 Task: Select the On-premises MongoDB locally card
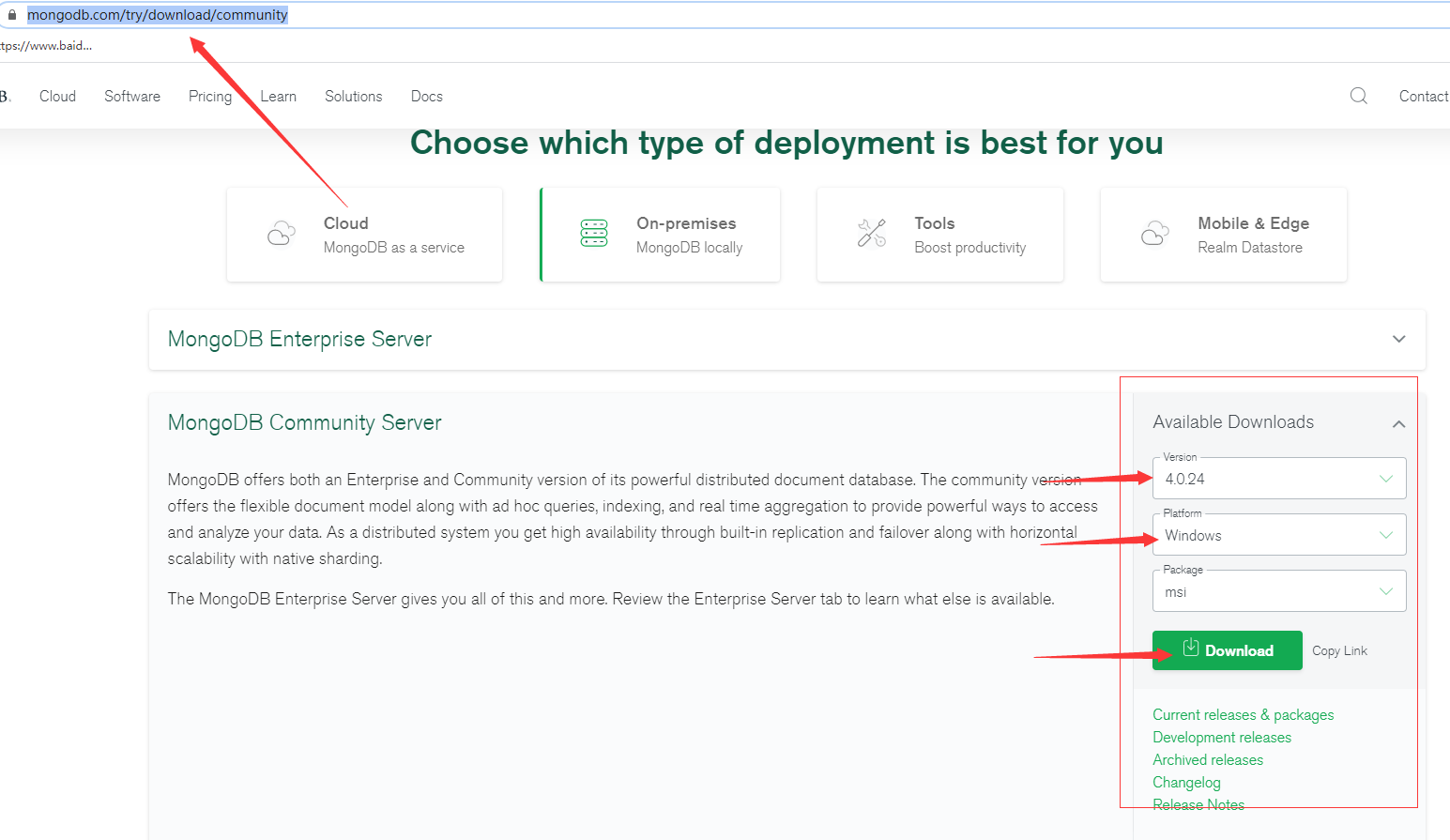pyautogui.click(x=660, y=235)
